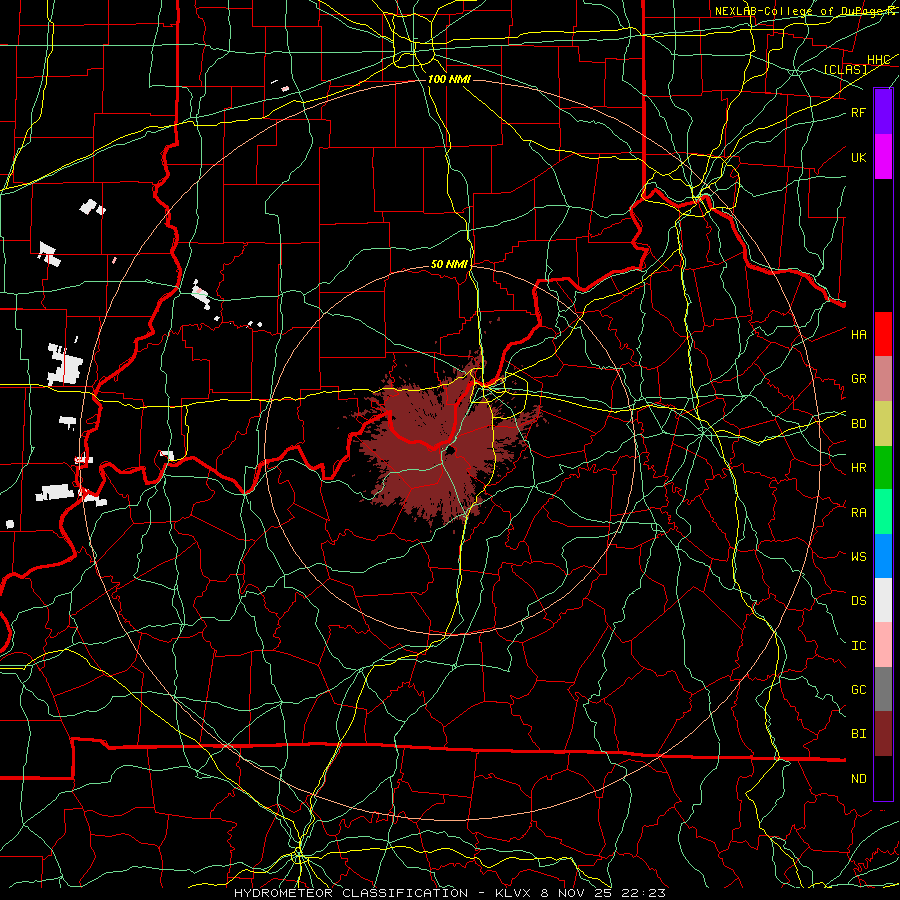900x900 pixels.
Task: Click the HYDROMETEOR CLASSIFICATION title text
Action: (x=351, y=893)
